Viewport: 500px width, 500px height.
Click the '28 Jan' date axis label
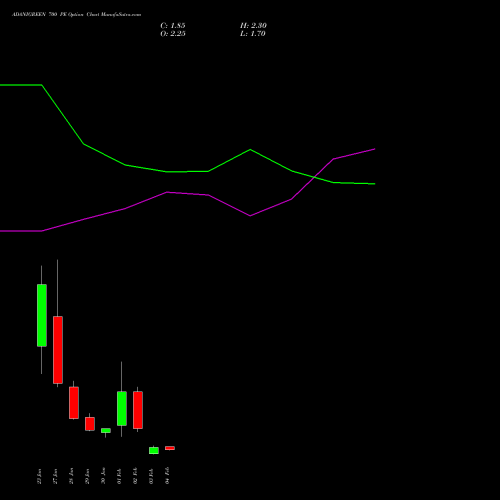click(71, 476)
